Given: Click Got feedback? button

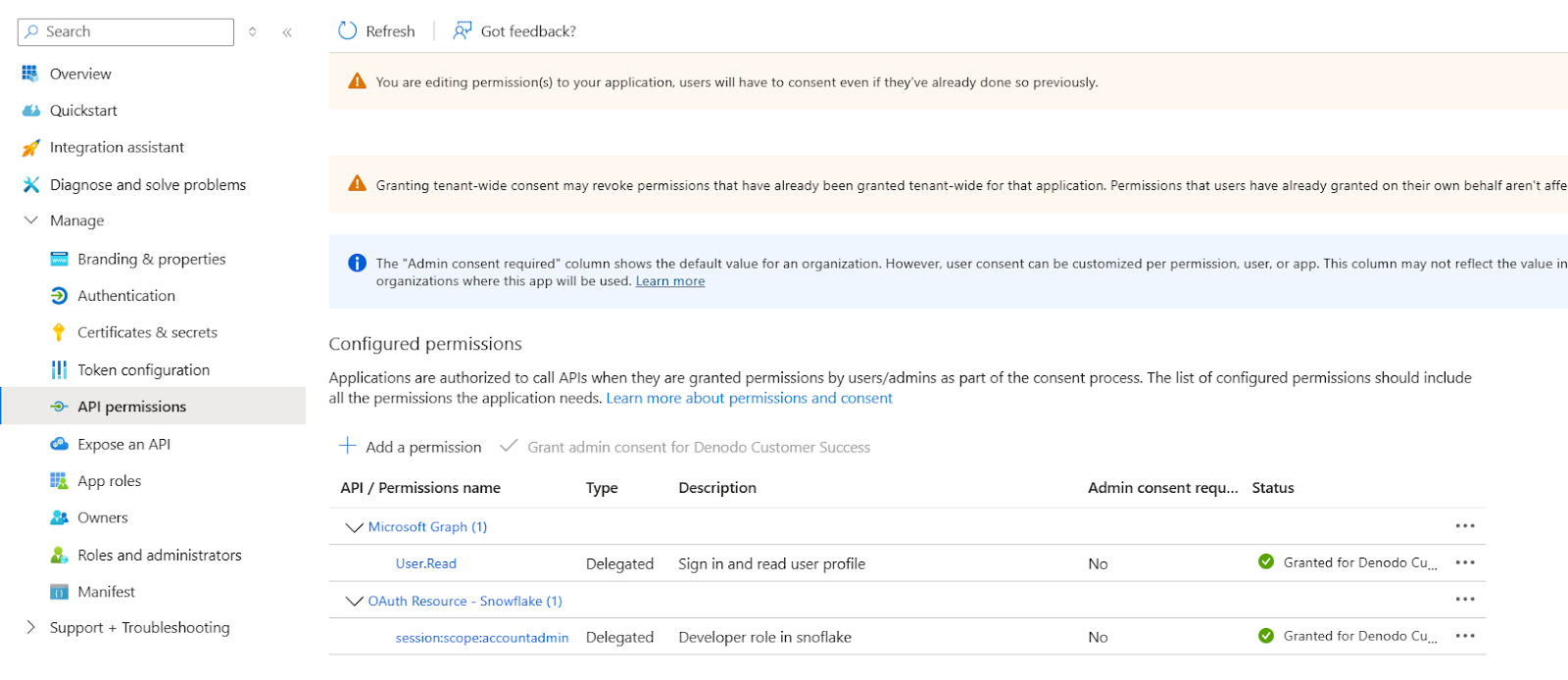Looking at the screenshot, I should (514, 30).
